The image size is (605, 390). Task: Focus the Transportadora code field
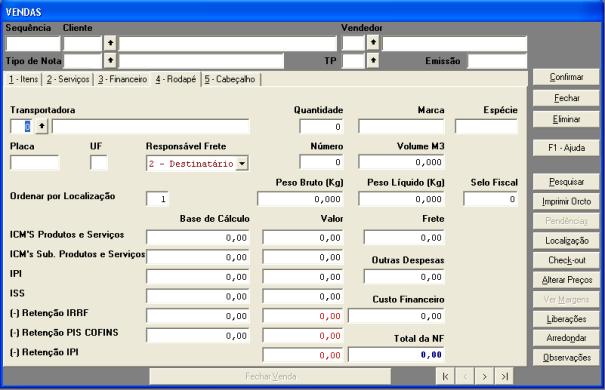click(21, 127)
